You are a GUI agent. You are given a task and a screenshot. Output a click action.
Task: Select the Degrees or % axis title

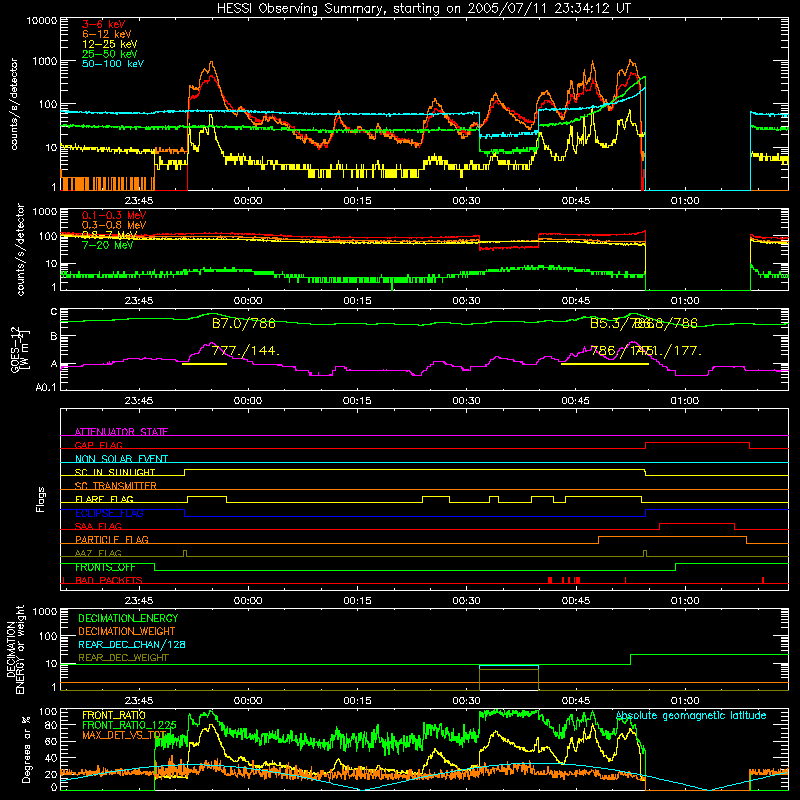(26, 749)
